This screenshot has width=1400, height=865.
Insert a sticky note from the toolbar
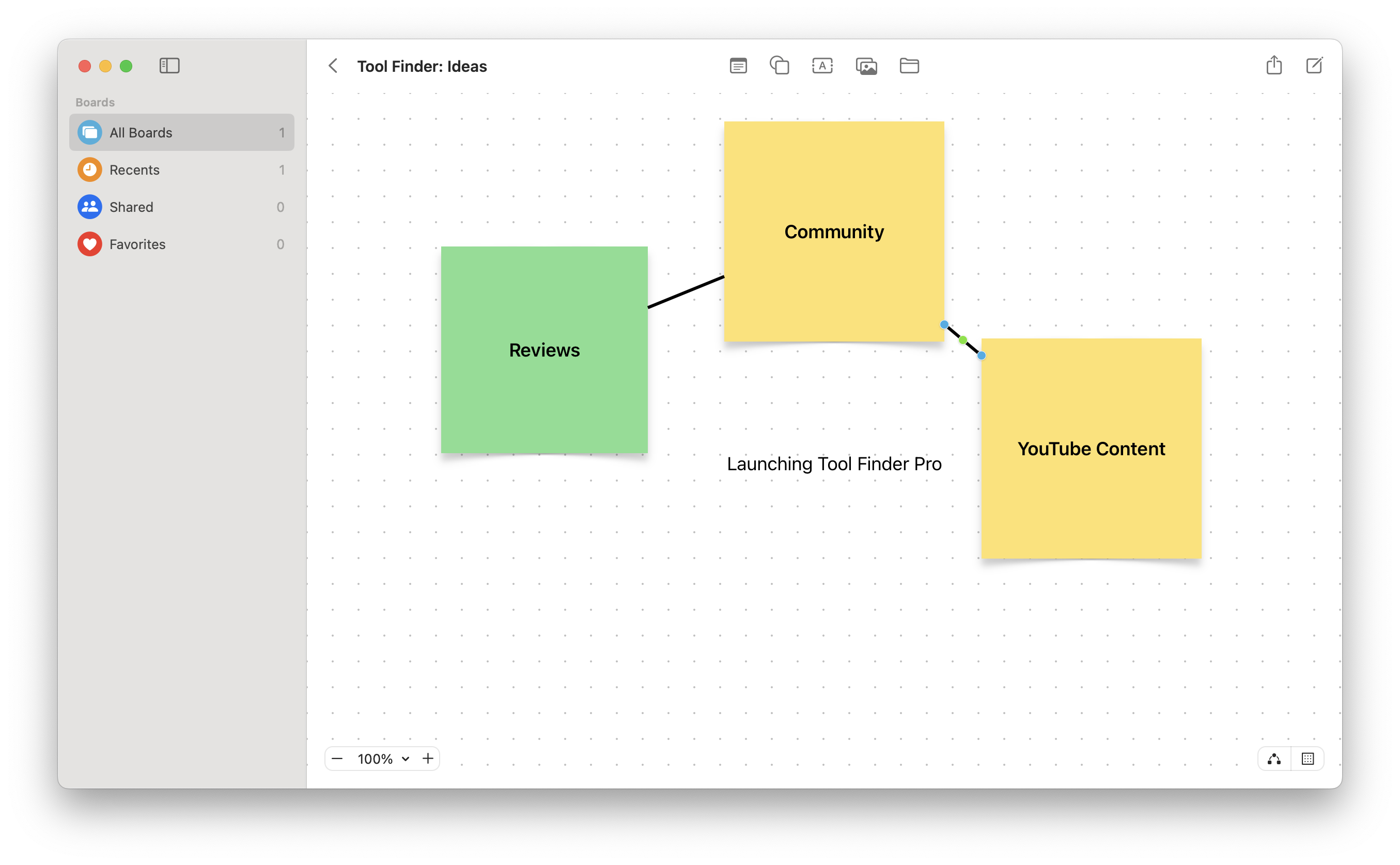[738, 65]
